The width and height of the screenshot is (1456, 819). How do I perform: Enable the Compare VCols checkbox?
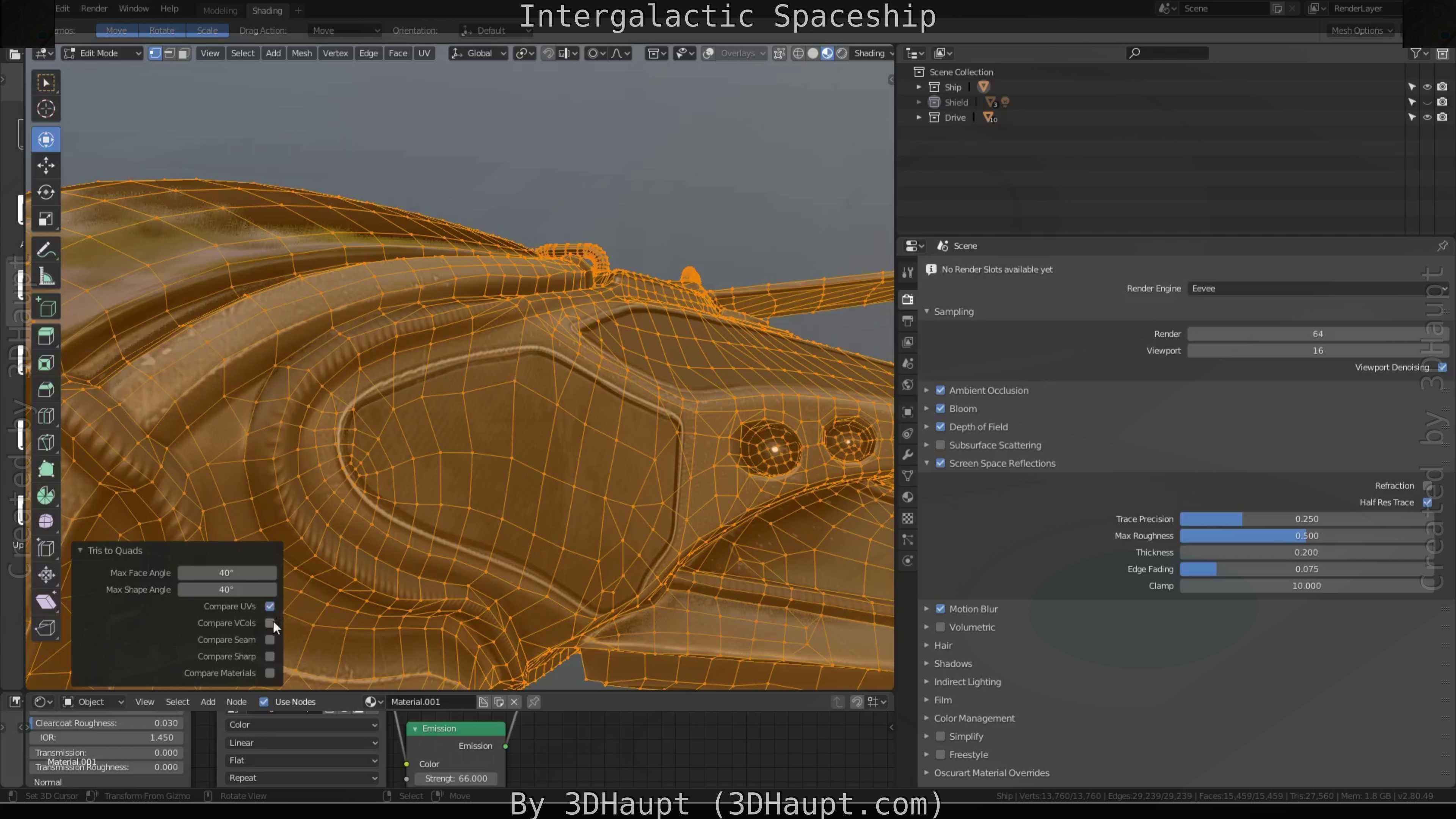coord(270,623)
